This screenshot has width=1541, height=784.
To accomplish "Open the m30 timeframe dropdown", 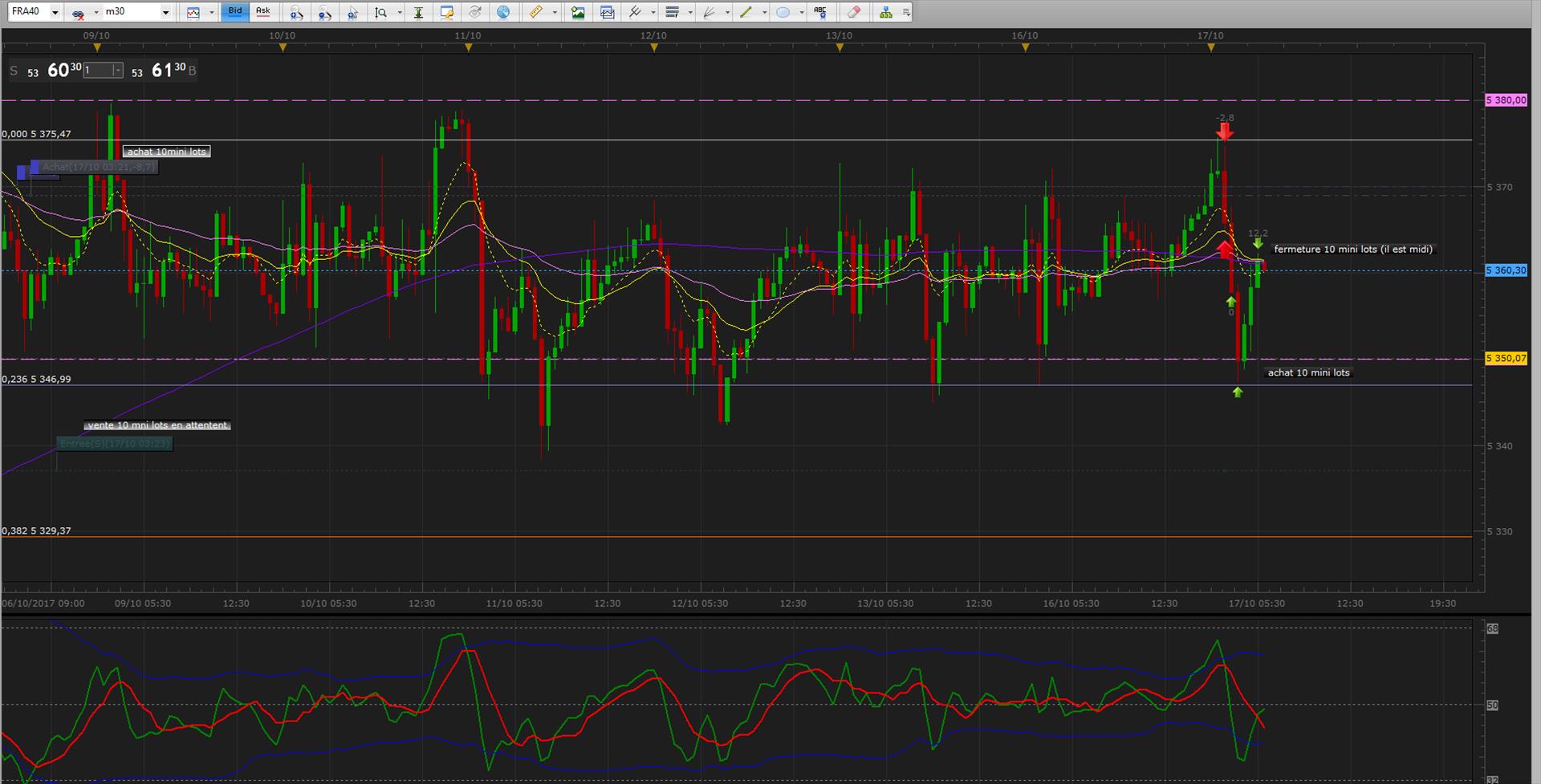I will (x=165, y=13).
